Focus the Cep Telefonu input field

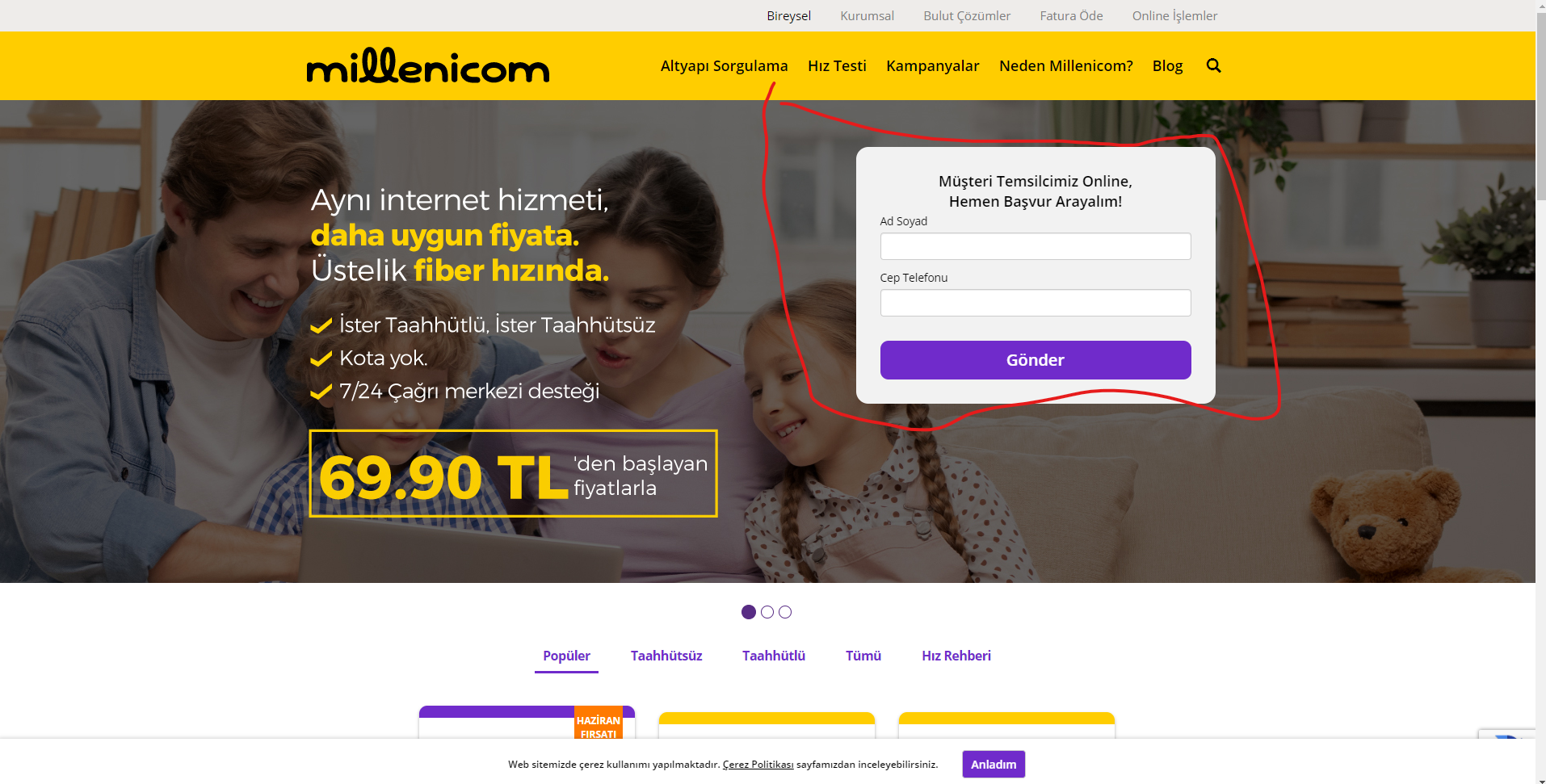1036,303
